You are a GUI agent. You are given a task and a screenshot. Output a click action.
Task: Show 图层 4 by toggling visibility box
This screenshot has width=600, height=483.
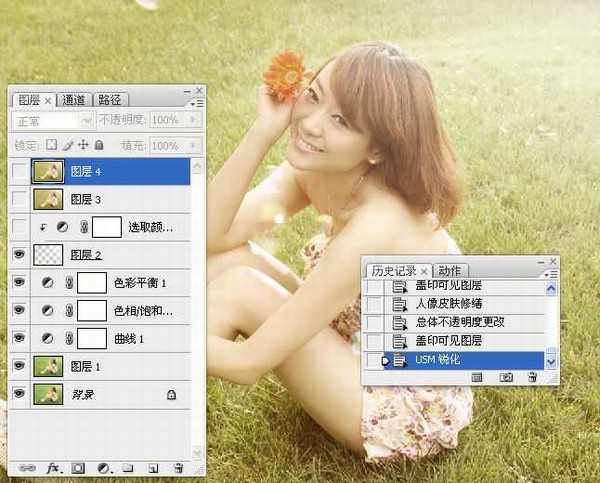[x=20, y=172]
